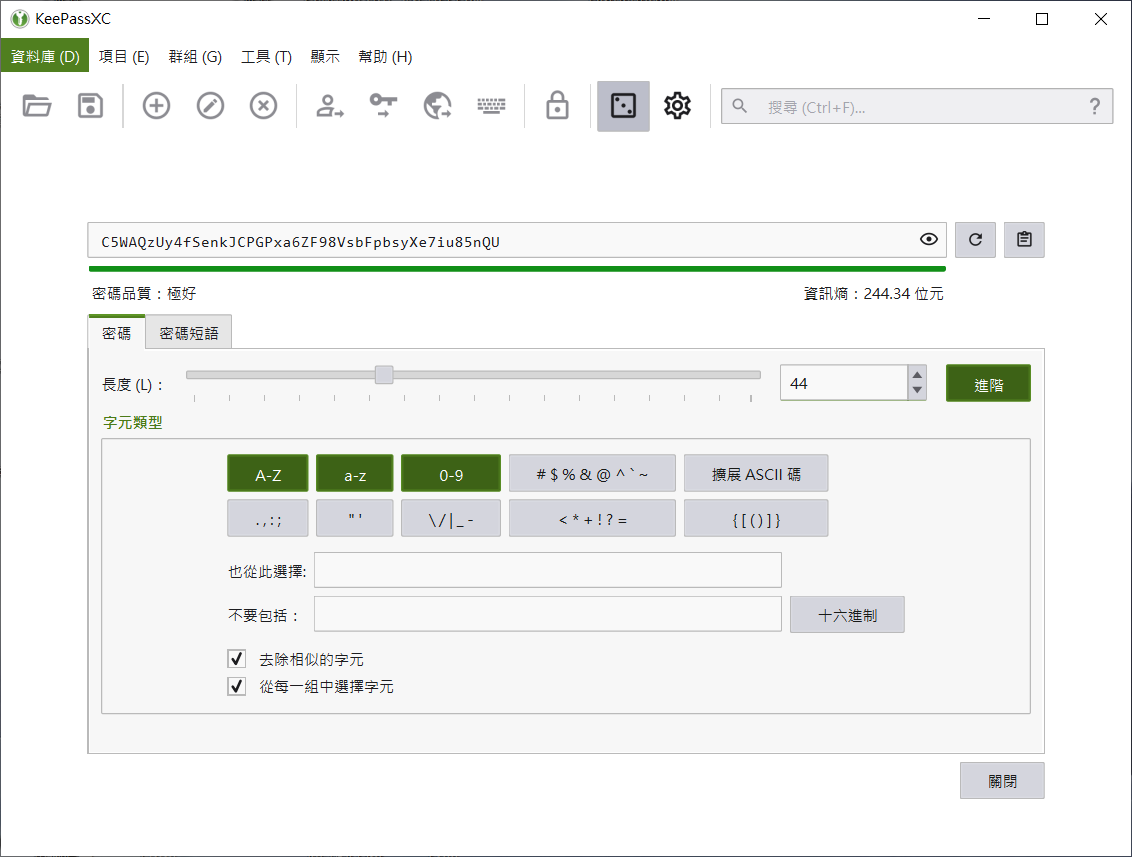Uncheck 去除相似的字元 checkbox

coord(237,658)
